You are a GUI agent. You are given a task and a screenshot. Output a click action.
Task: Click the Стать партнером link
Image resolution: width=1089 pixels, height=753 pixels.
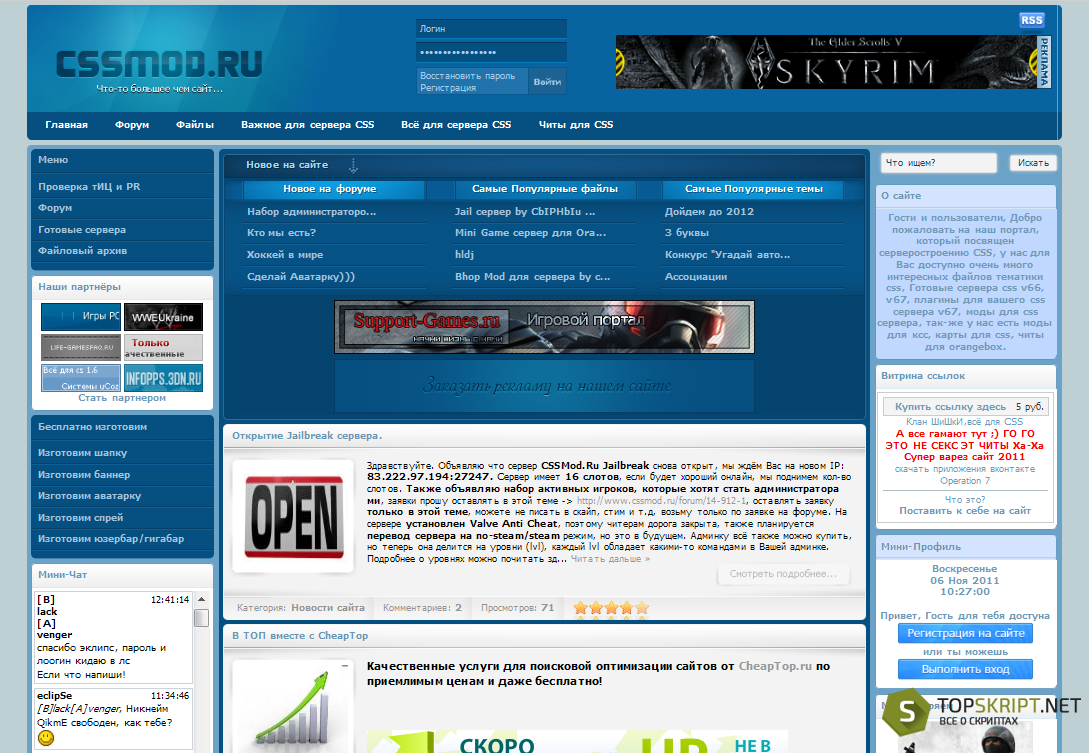tap(122, 398)
